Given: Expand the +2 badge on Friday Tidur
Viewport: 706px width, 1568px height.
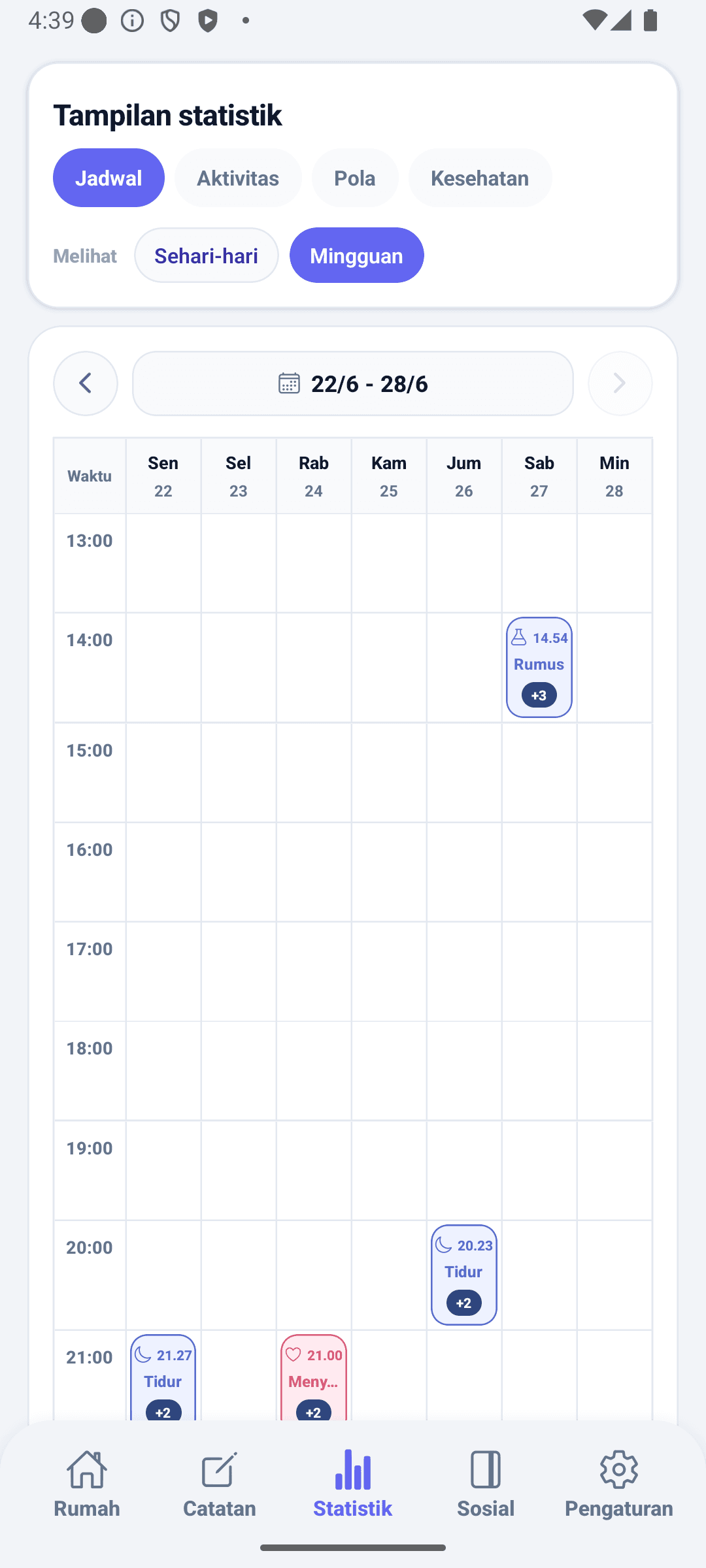Looking at the screenshot, I should click(464, 1303).
